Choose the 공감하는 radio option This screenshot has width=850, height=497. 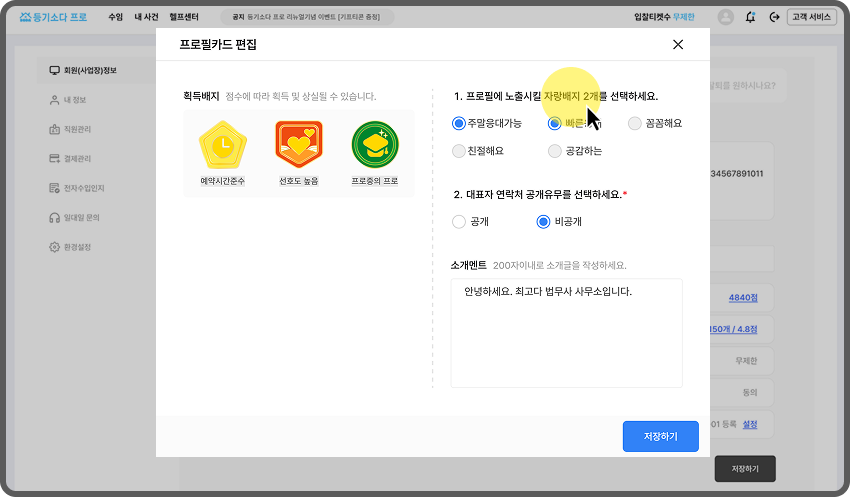[x=554, y=151]
